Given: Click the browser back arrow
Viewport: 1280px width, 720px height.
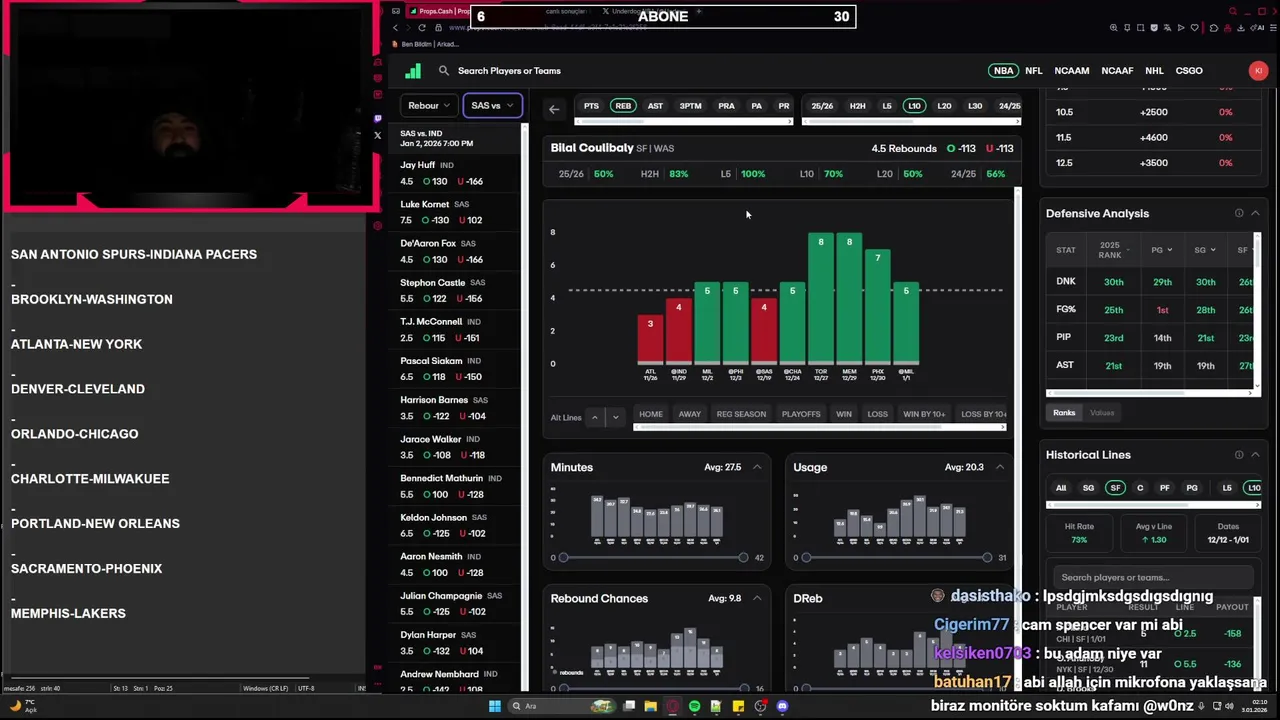Looking at the screenshot, I should point(396,28).
